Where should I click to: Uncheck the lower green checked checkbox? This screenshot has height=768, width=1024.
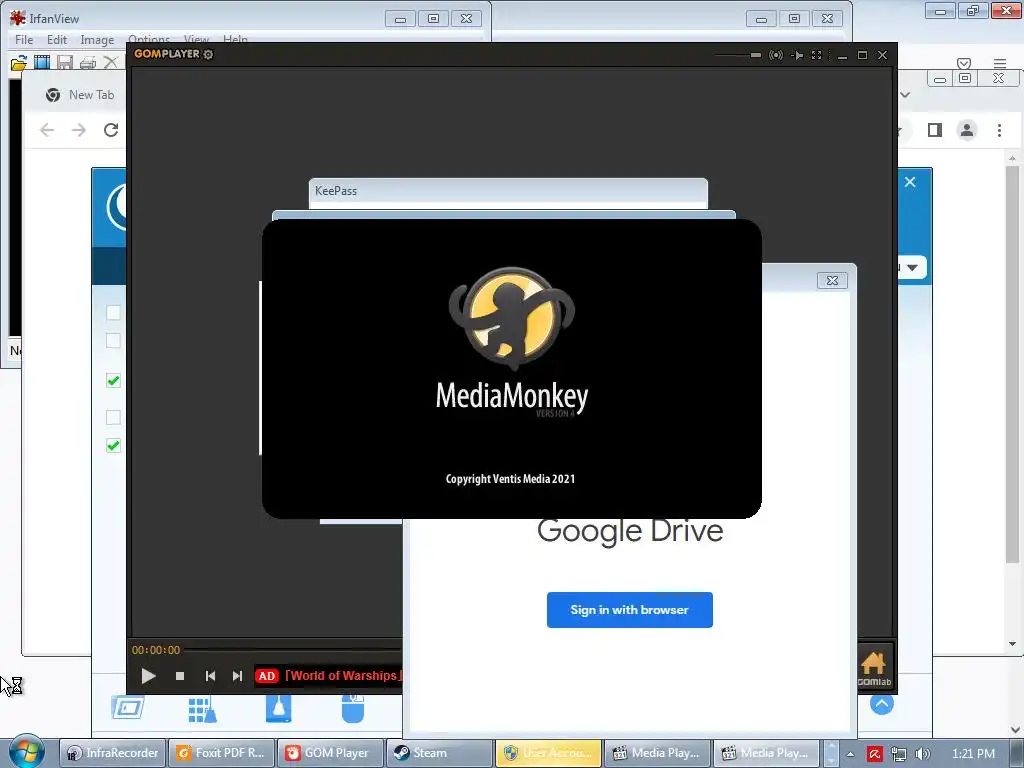click(113, 445)
